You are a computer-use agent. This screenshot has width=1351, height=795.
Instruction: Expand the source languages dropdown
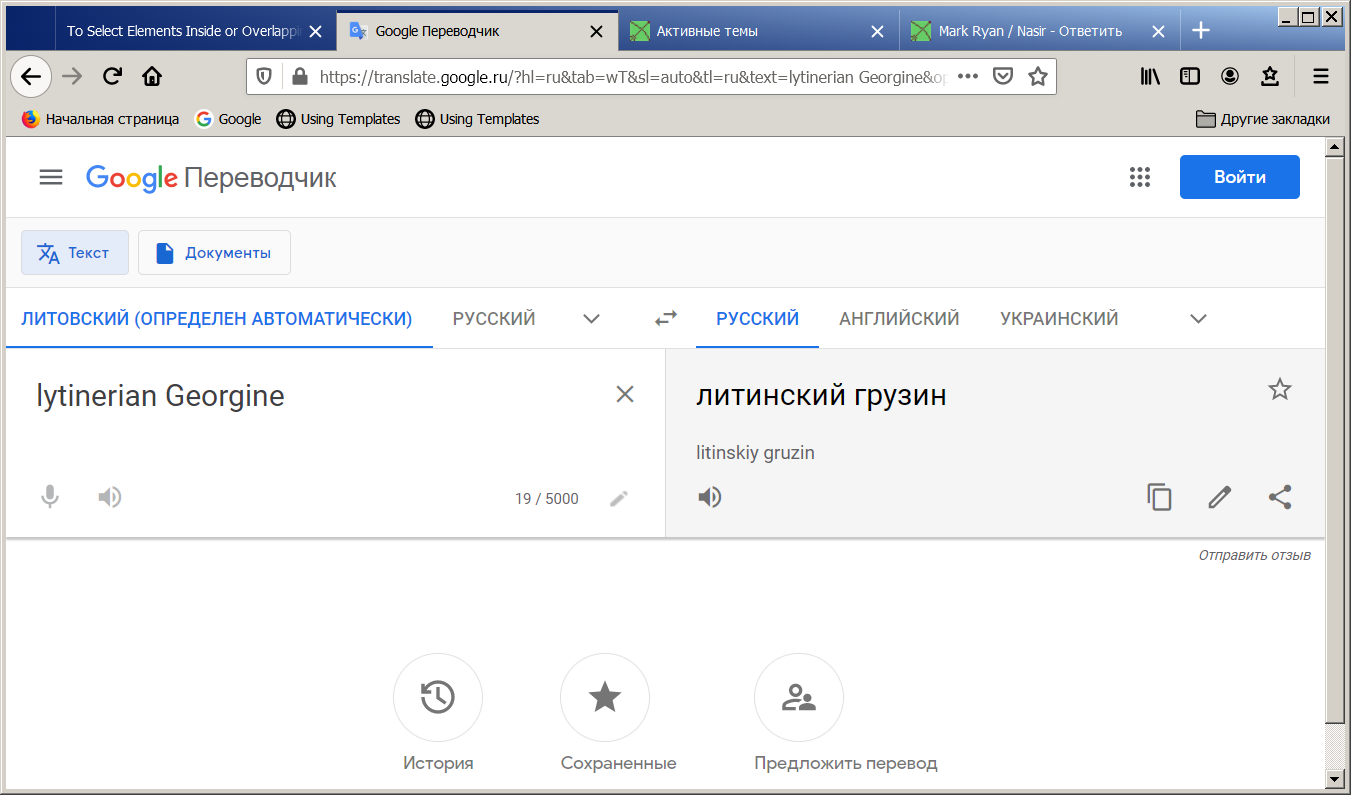[591, 319]
